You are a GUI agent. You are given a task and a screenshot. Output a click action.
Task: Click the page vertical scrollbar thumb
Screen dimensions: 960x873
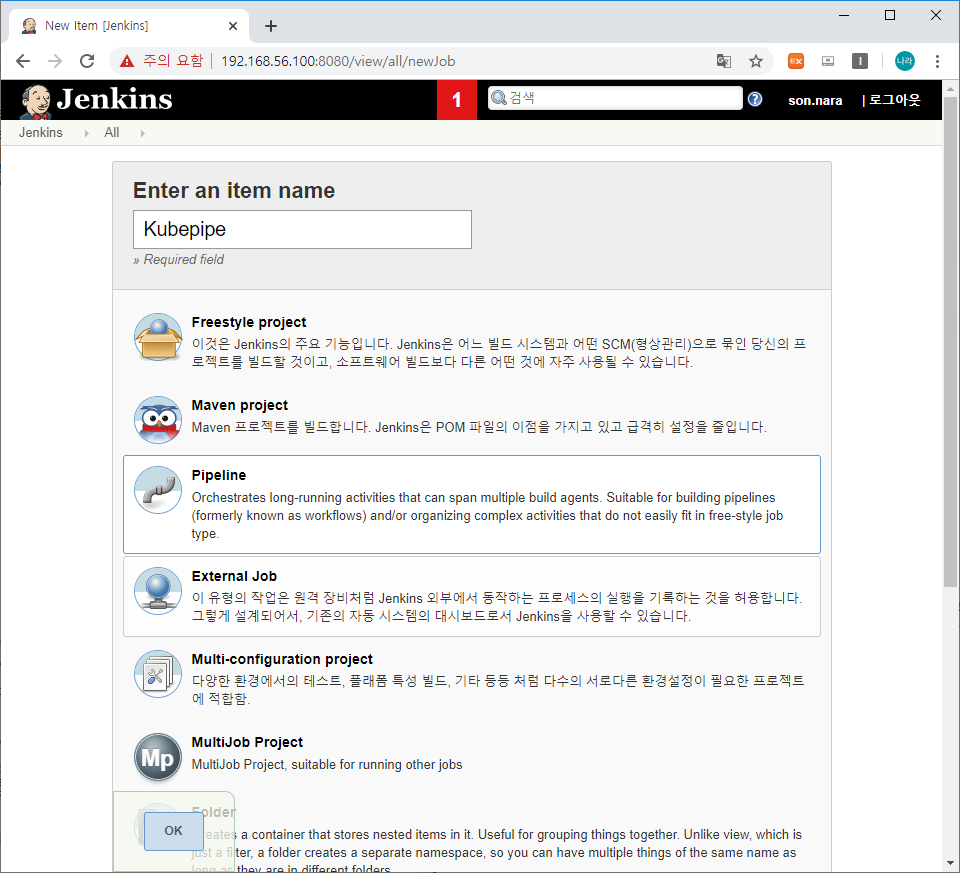[950, 342]
